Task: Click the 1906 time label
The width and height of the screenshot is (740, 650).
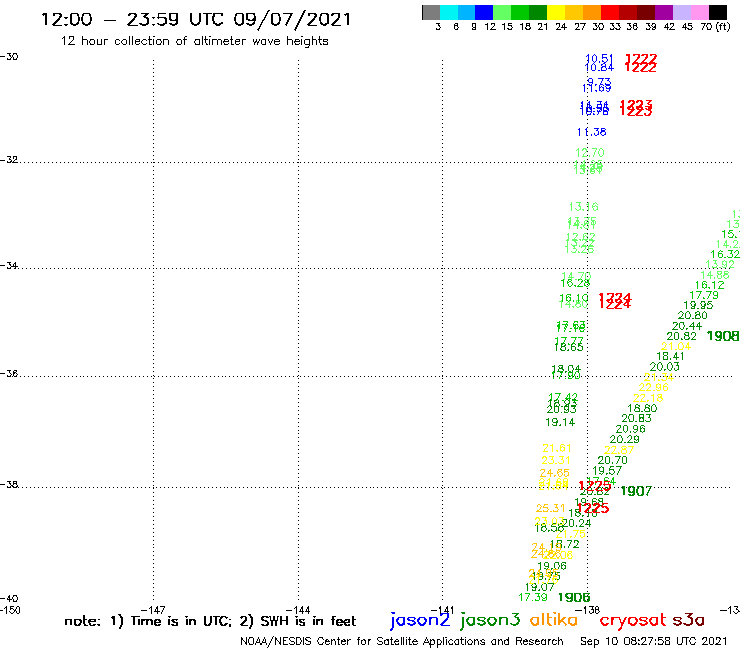Action: coord(574,597)
